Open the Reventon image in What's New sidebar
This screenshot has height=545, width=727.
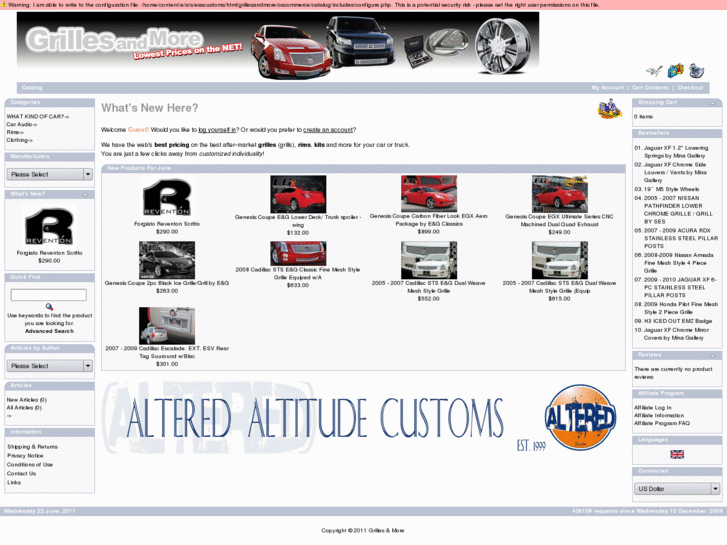tap(49, 227)
